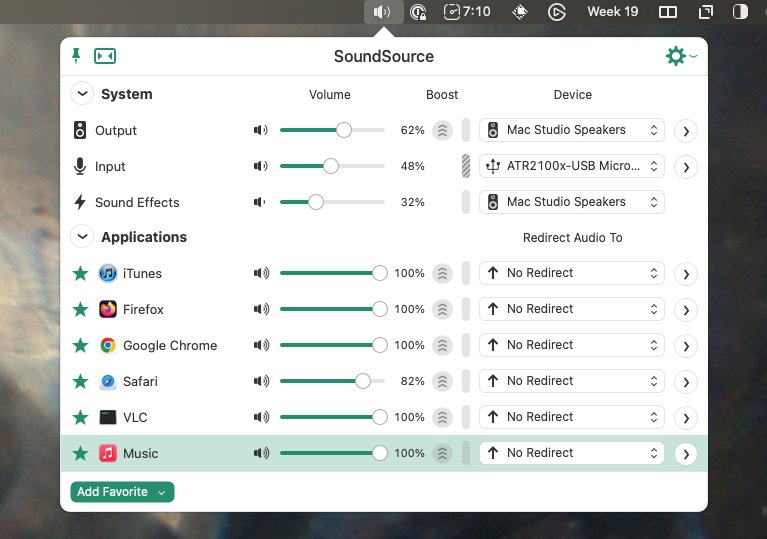Image resolution: width=767 pixels, height=539 pixels.
Task: Click the Safari app icon
Action: pyautogui.click(x=108, y=381)
